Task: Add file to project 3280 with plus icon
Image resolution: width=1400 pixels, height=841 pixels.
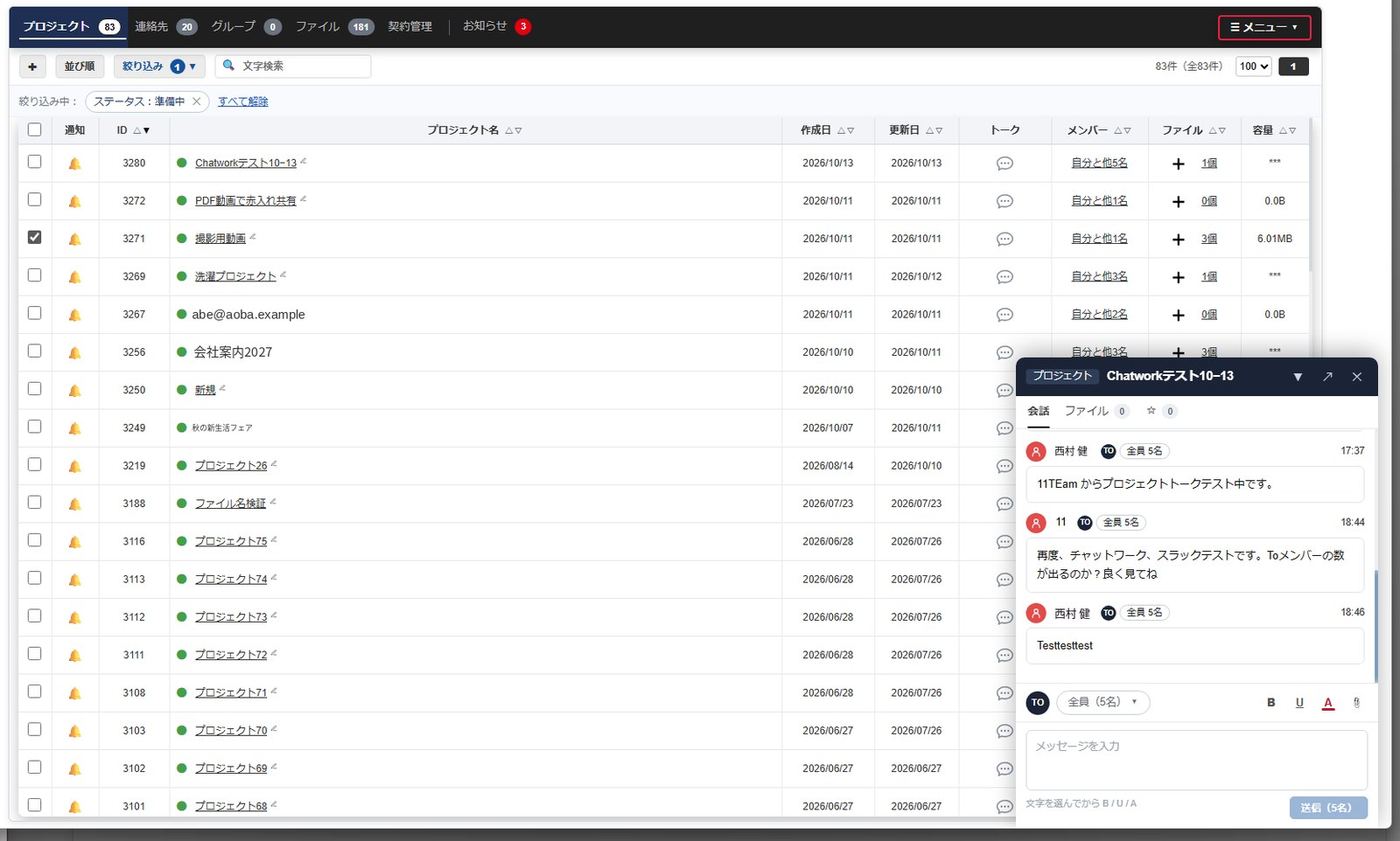Action: tap(1178, 163)
